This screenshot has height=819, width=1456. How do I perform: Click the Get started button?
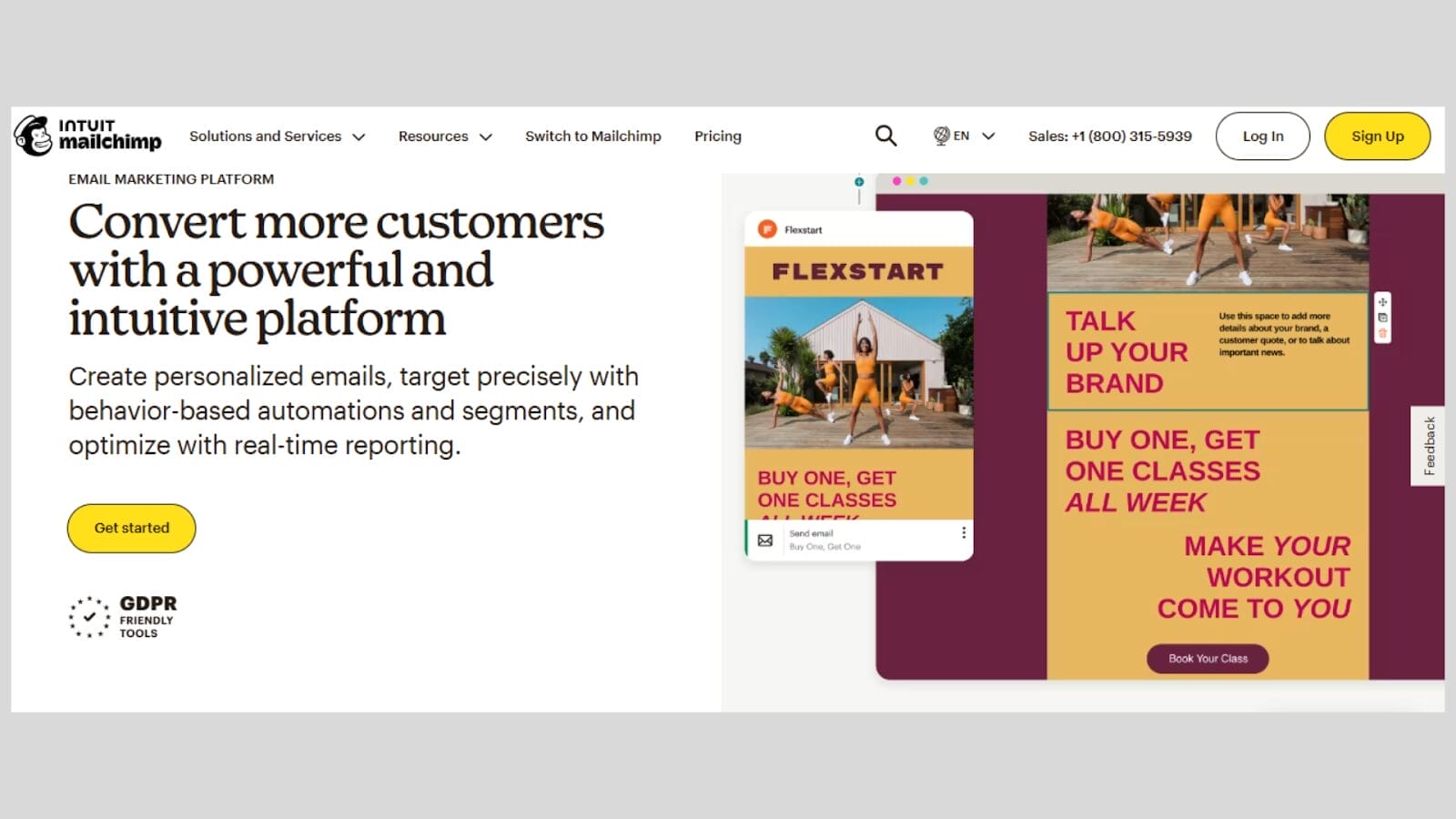[x=132, y=528]
